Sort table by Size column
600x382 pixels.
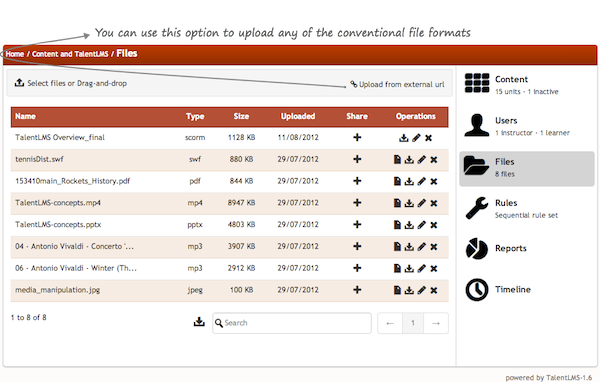(241, 116)
